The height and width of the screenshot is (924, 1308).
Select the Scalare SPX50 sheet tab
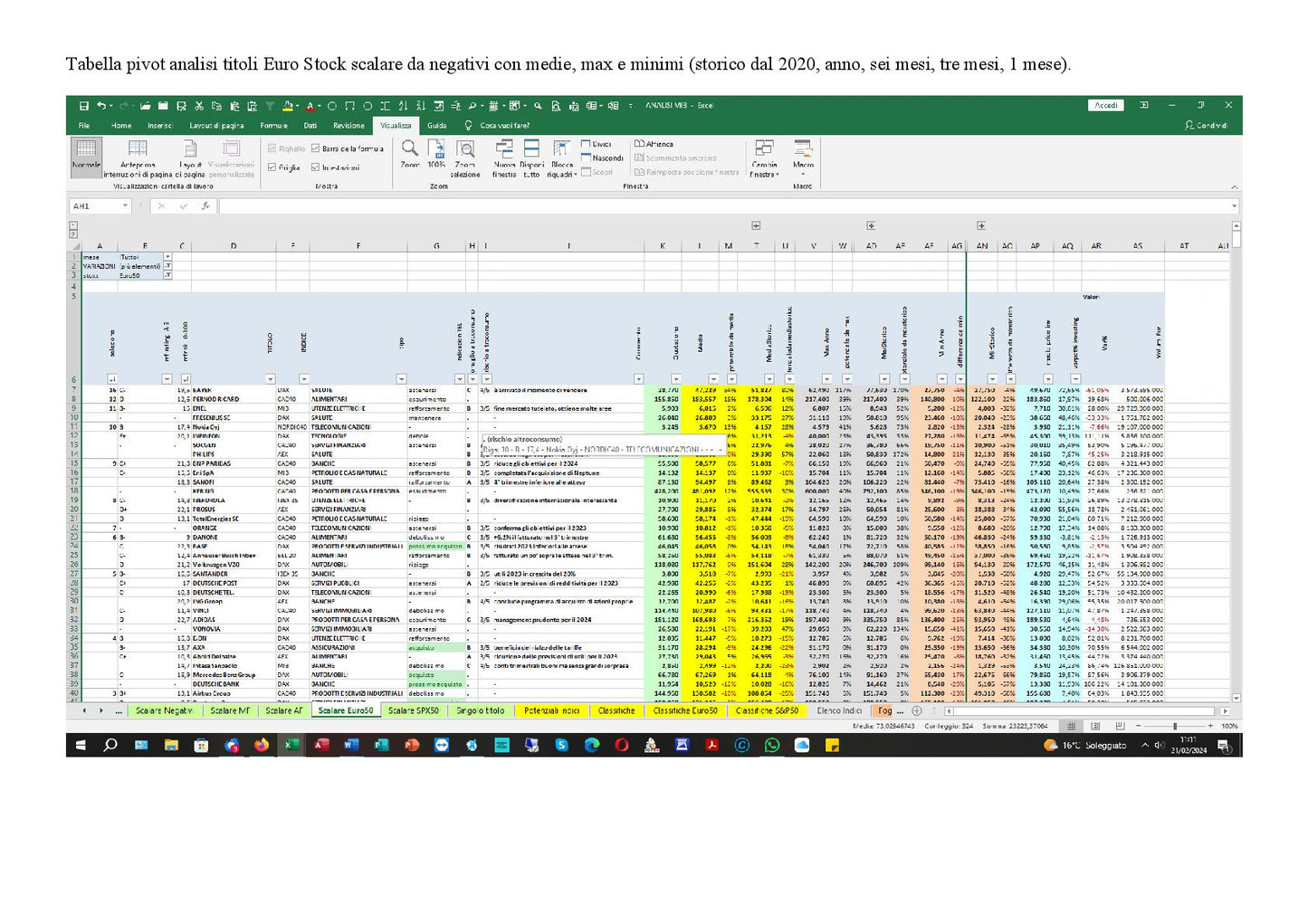click(414, 711)
